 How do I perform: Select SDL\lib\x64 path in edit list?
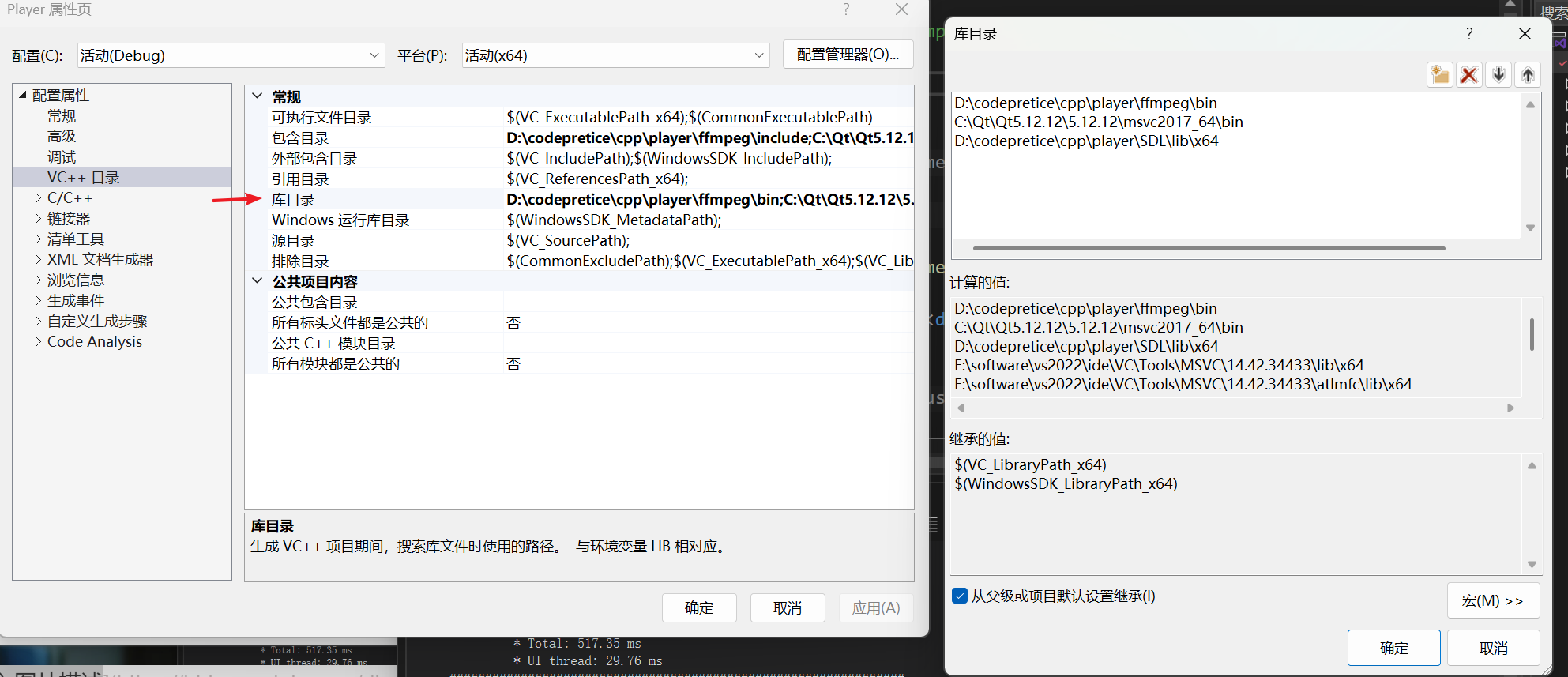click(1086, 141)
